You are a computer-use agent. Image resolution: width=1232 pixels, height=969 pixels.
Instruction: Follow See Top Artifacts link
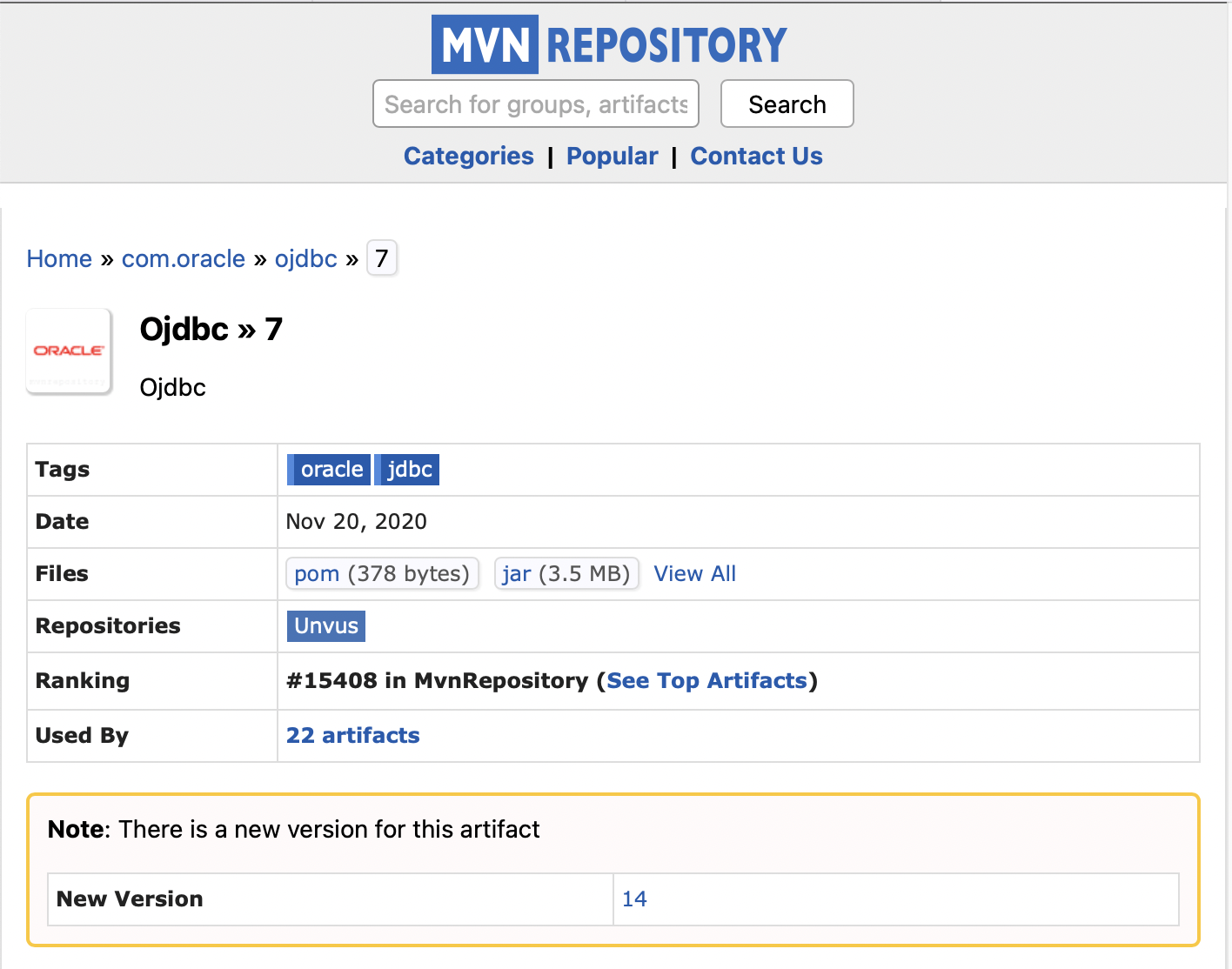pos(707,680)
